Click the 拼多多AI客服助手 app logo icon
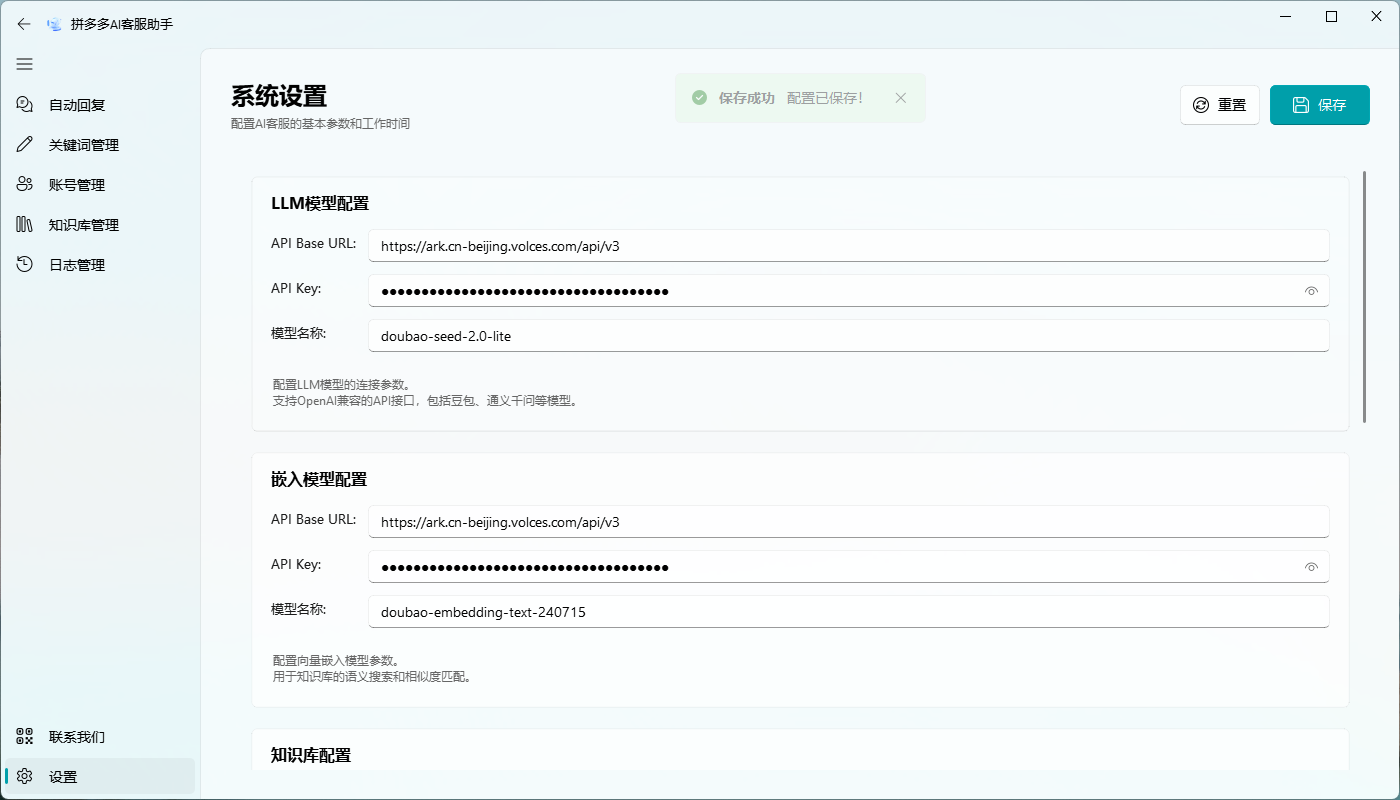Viewport: 1400px width, 800px height. tap(54, 24)
